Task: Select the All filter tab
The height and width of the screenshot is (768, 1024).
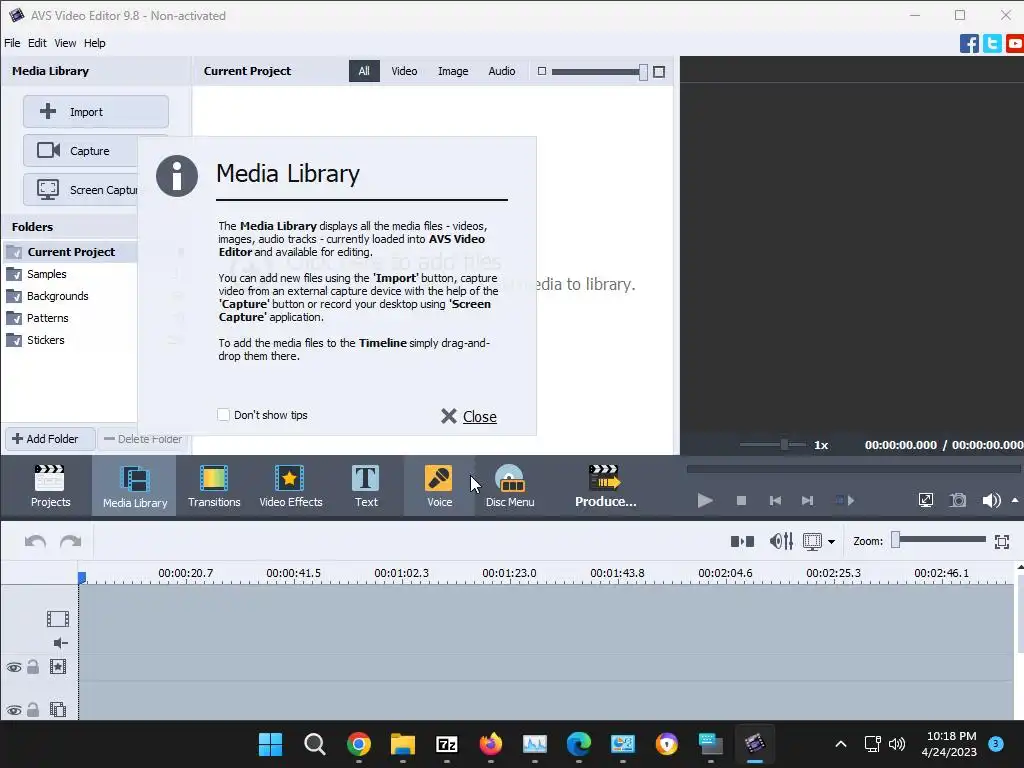Action: [x=364, y=71]
